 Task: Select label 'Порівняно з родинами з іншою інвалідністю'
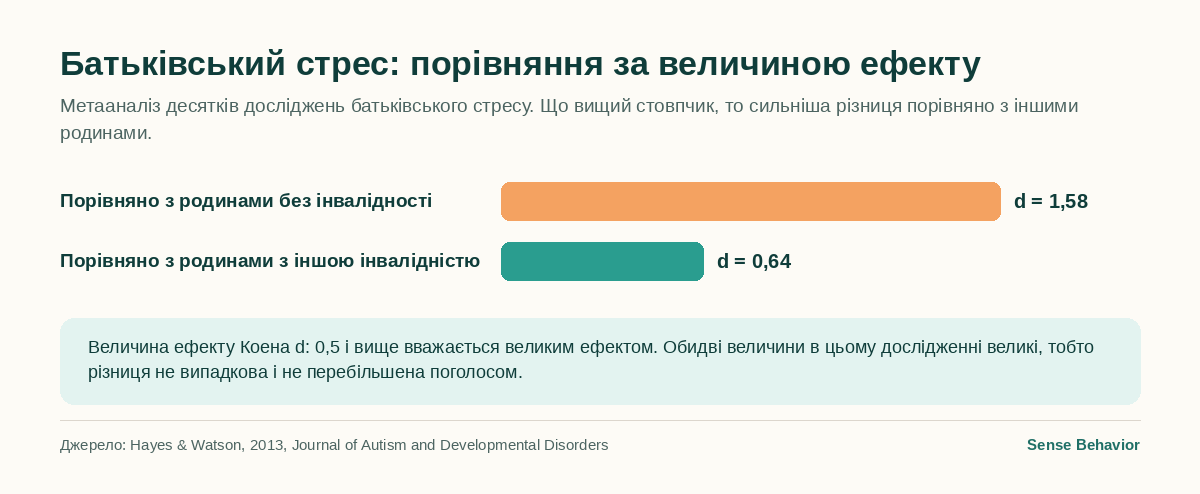coord(270,261)
